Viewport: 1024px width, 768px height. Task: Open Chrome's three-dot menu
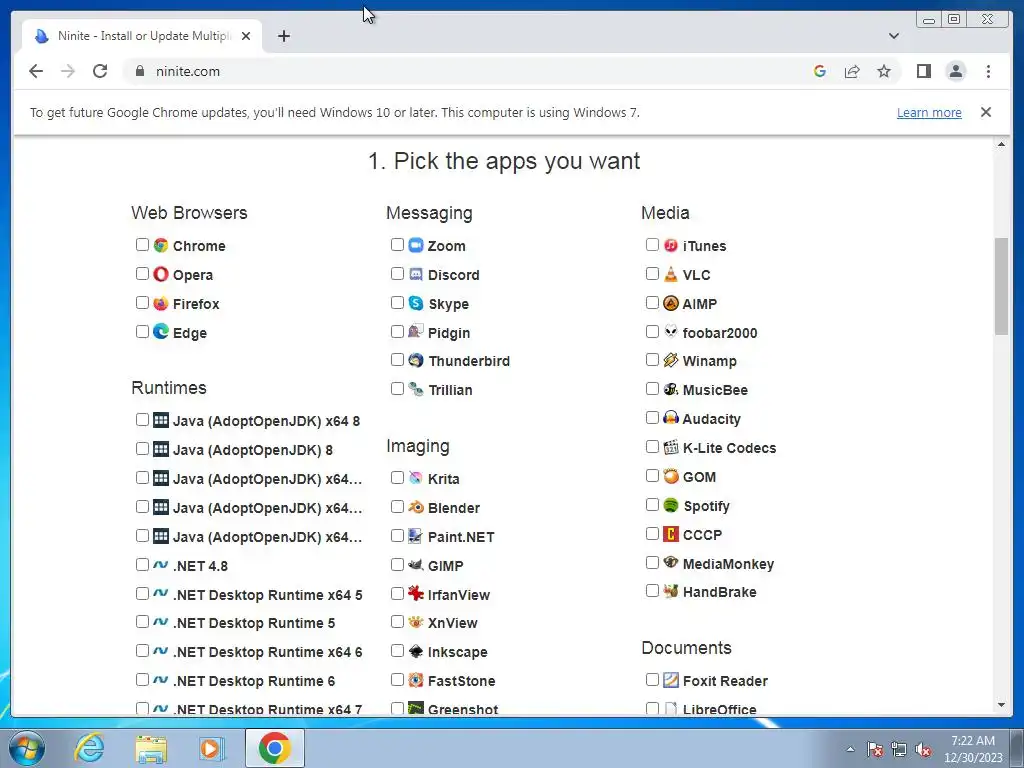coord(988,71)
